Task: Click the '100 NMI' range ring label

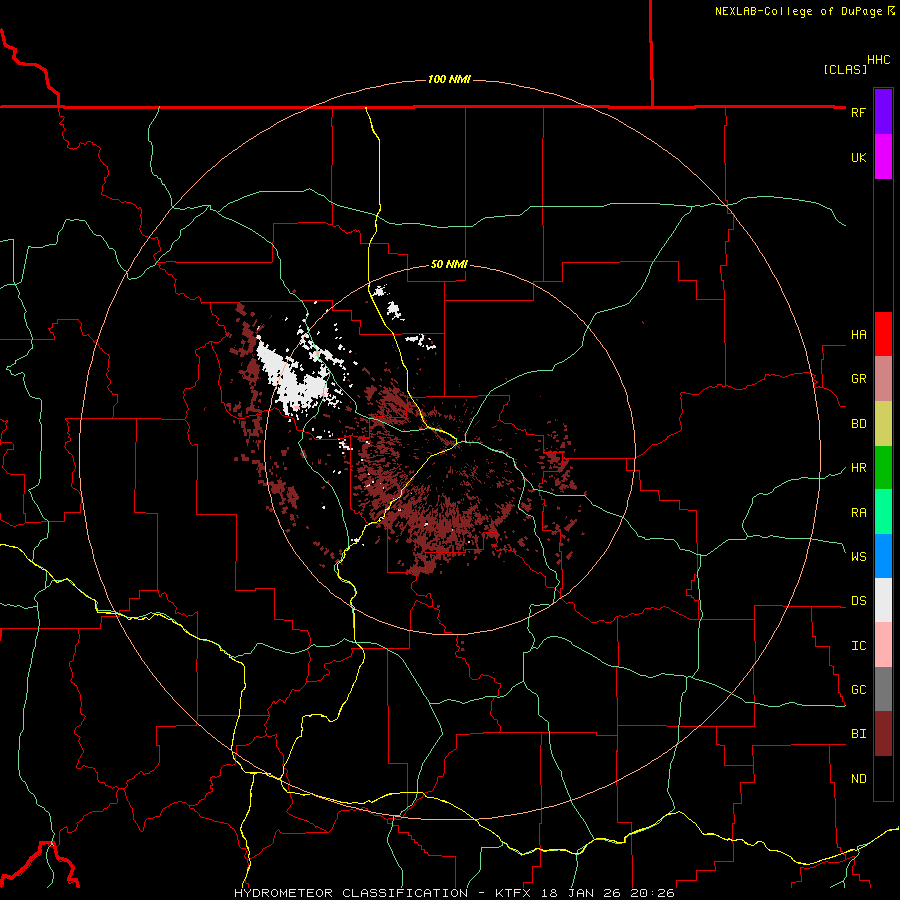Action: pos(449,79)
